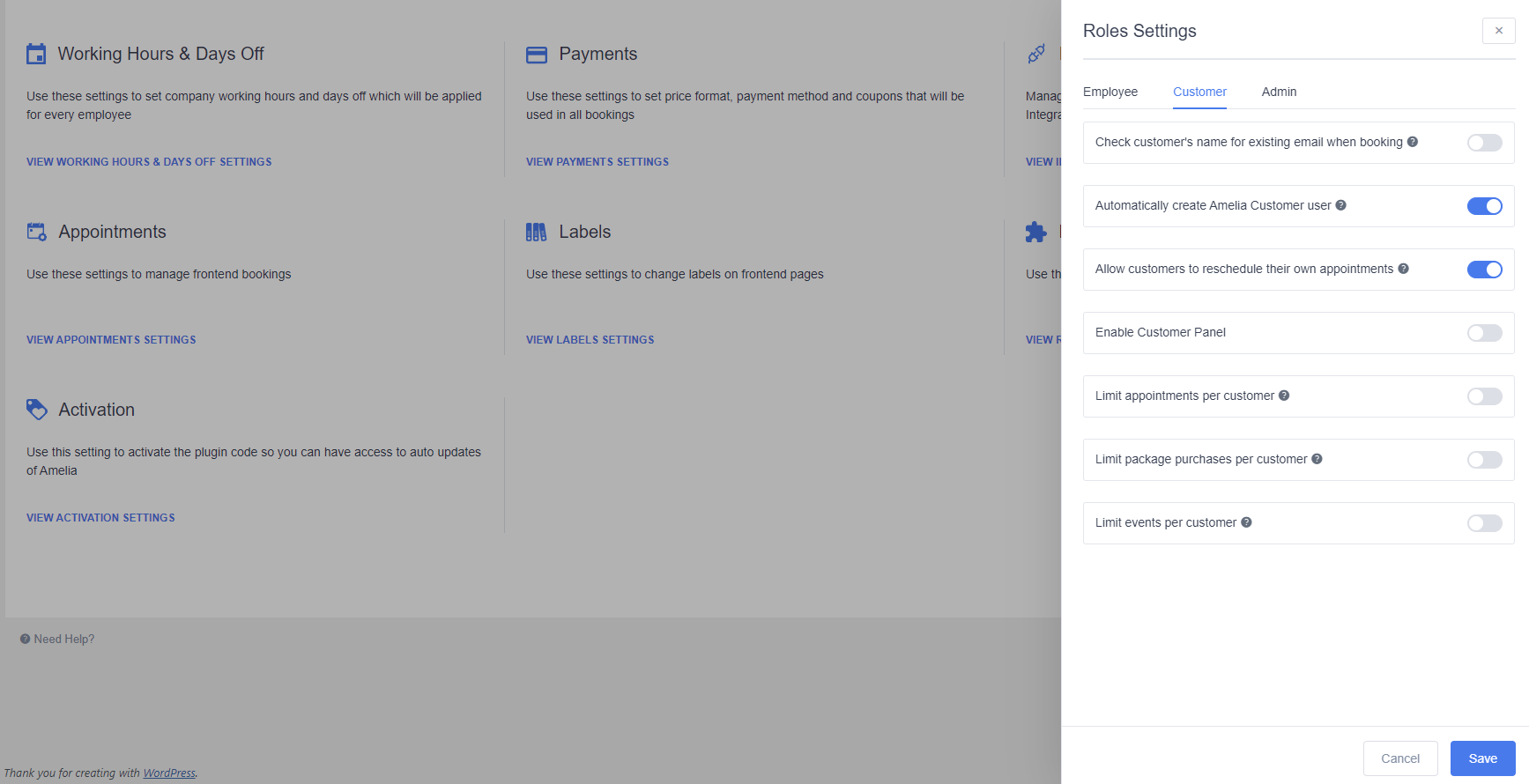The width and height of the screenshot is (1529, 784).
Task: Click the Appointments calendar icon
Action: click(37, 232)
